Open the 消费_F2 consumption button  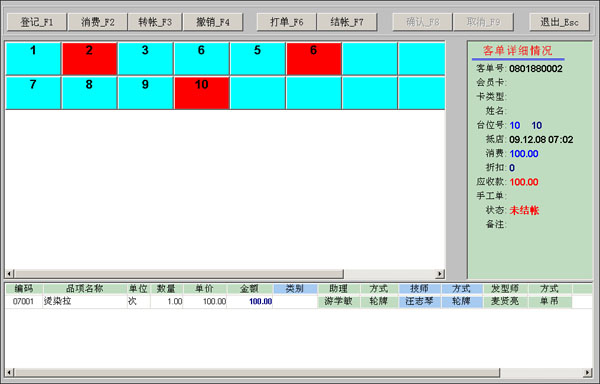tap(98, 22)
